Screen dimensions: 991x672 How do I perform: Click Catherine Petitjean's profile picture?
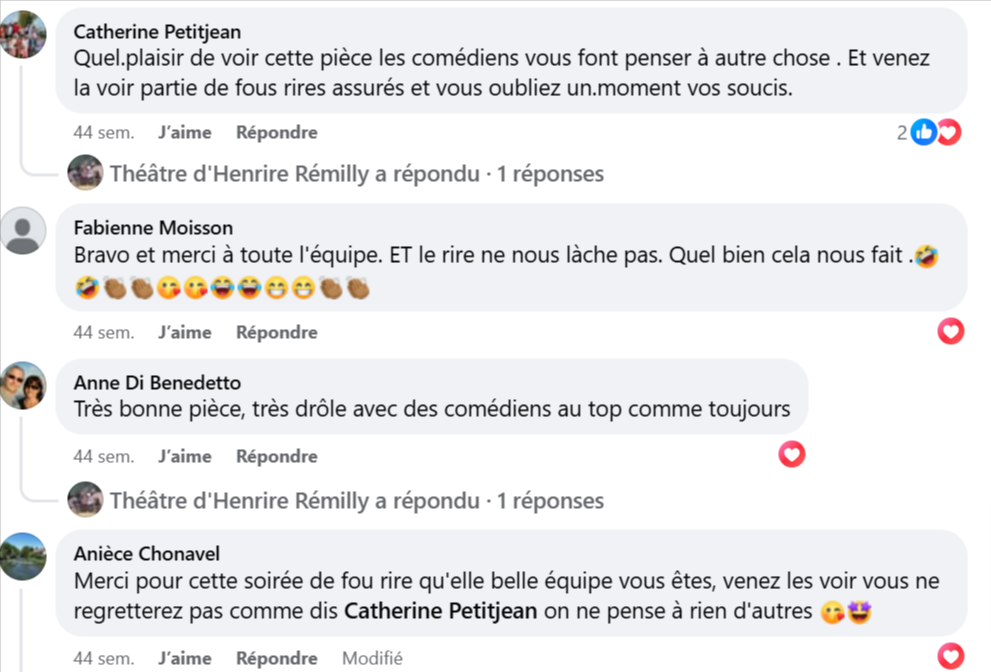click(23, 35)
